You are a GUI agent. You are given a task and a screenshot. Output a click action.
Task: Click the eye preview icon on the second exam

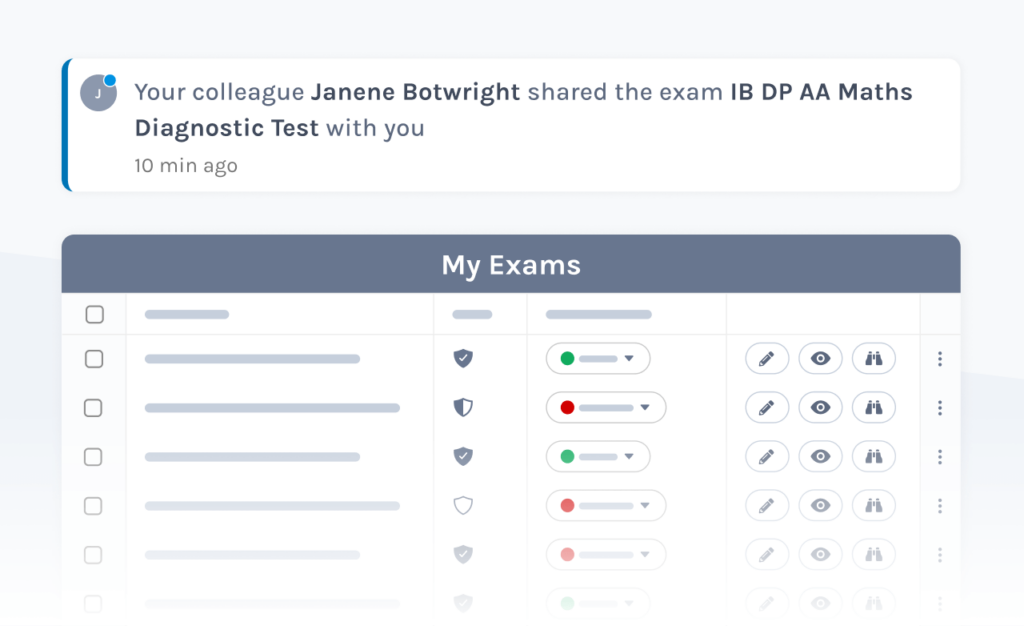(820, 407)
